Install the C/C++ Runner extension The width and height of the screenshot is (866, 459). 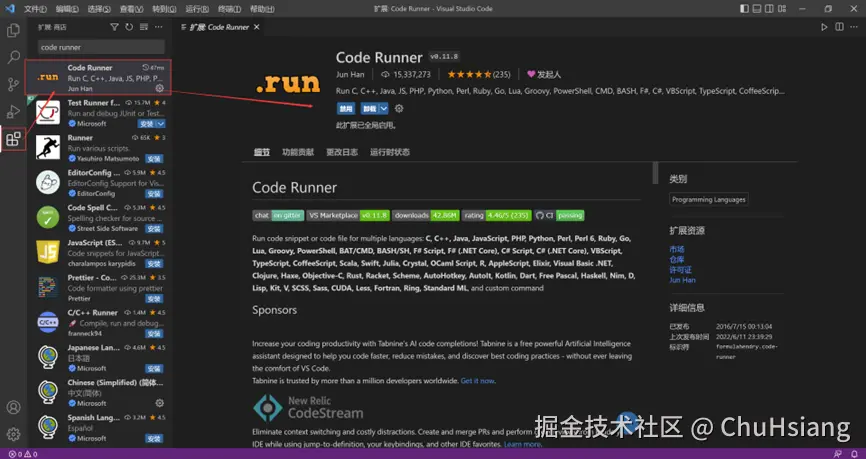point(154,334)
